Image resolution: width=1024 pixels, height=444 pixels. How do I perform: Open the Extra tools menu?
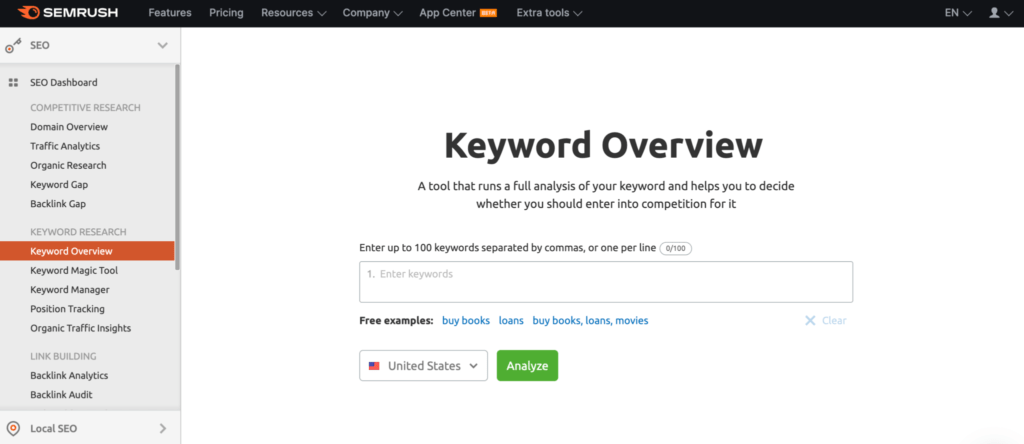click(x=549, y=12)
